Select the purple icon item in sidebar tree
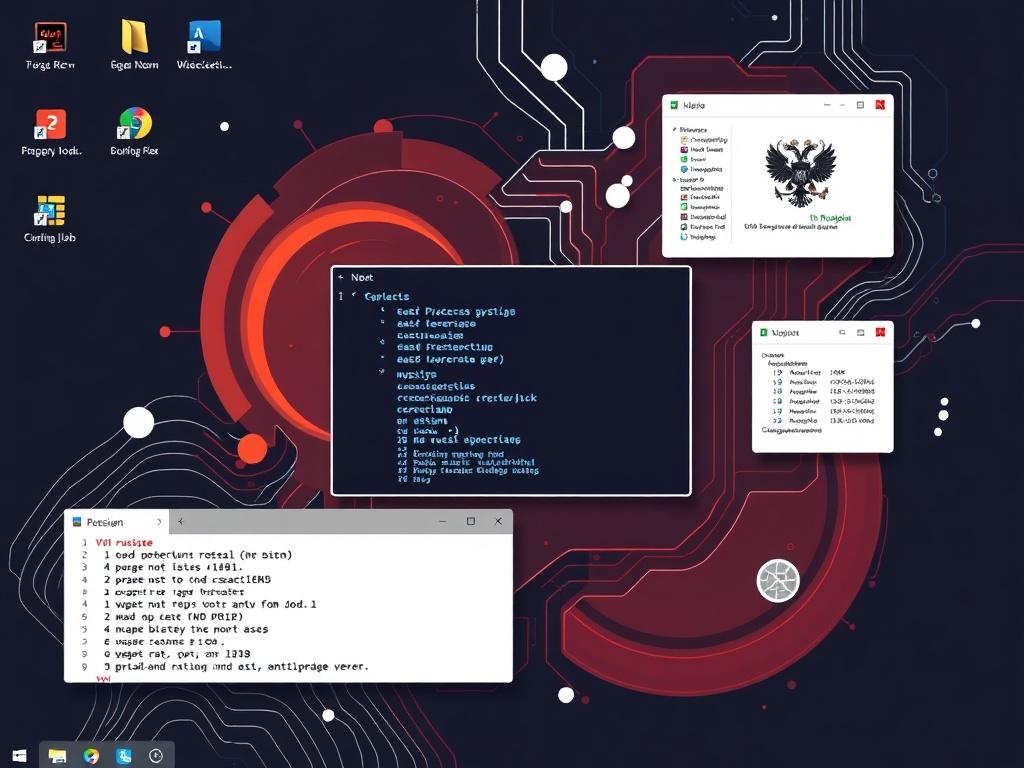Screen dimensions: 1024x768 click(x=684, y=149)
